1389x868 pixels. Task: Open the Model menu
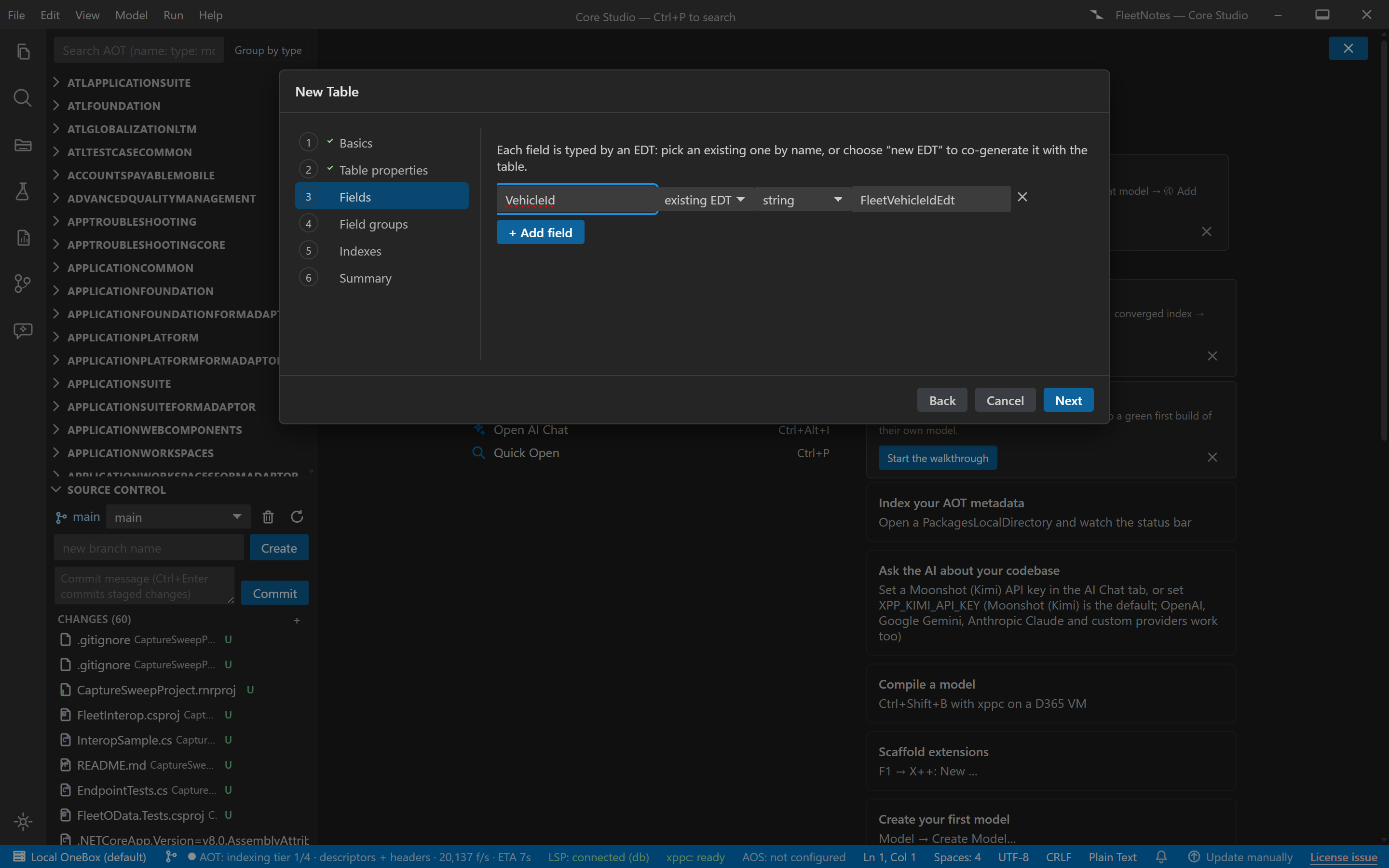click(132, 15)
